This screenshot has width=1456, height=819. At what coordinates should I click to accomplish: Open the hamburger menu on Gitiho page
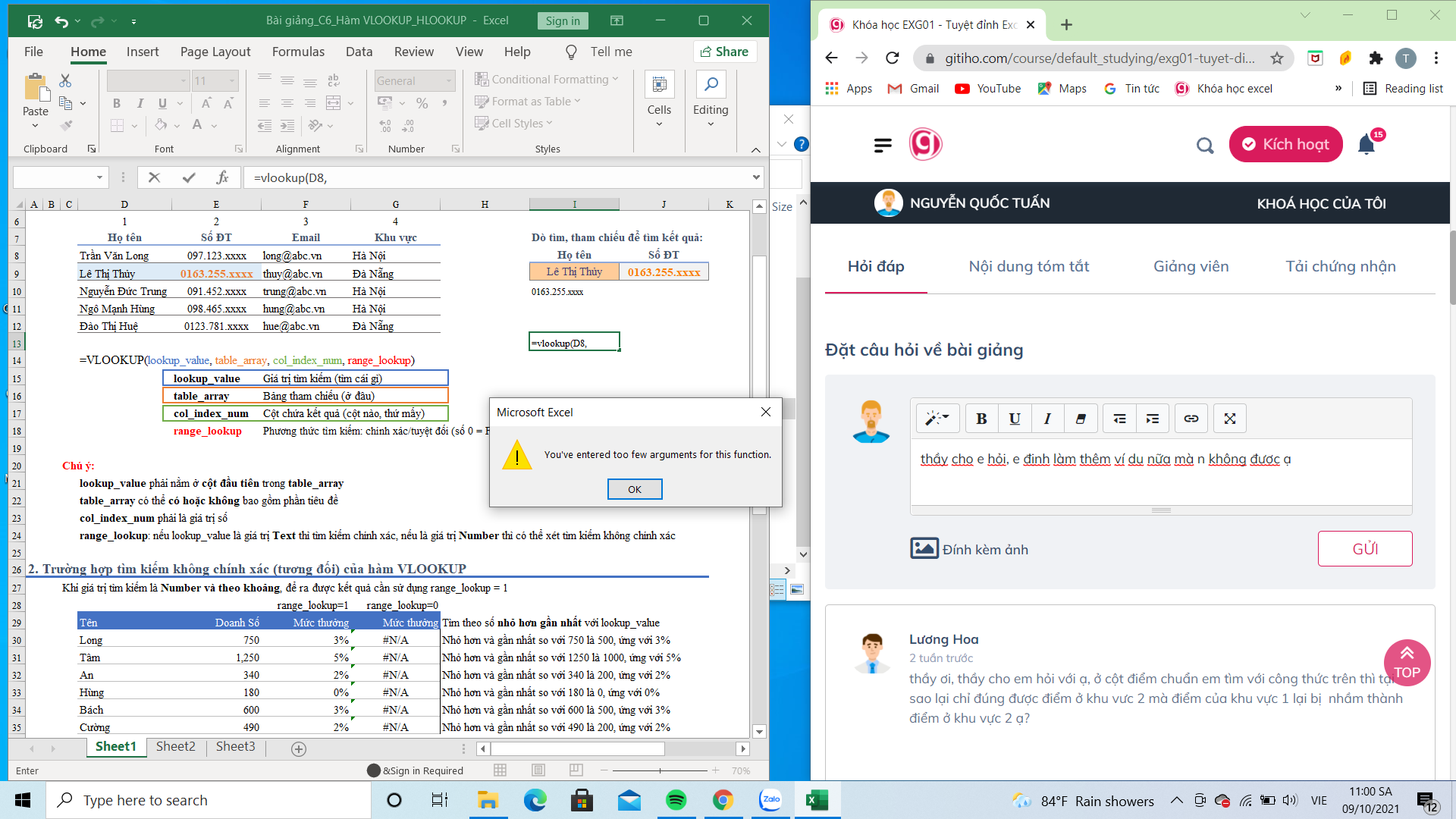point(883,145)
